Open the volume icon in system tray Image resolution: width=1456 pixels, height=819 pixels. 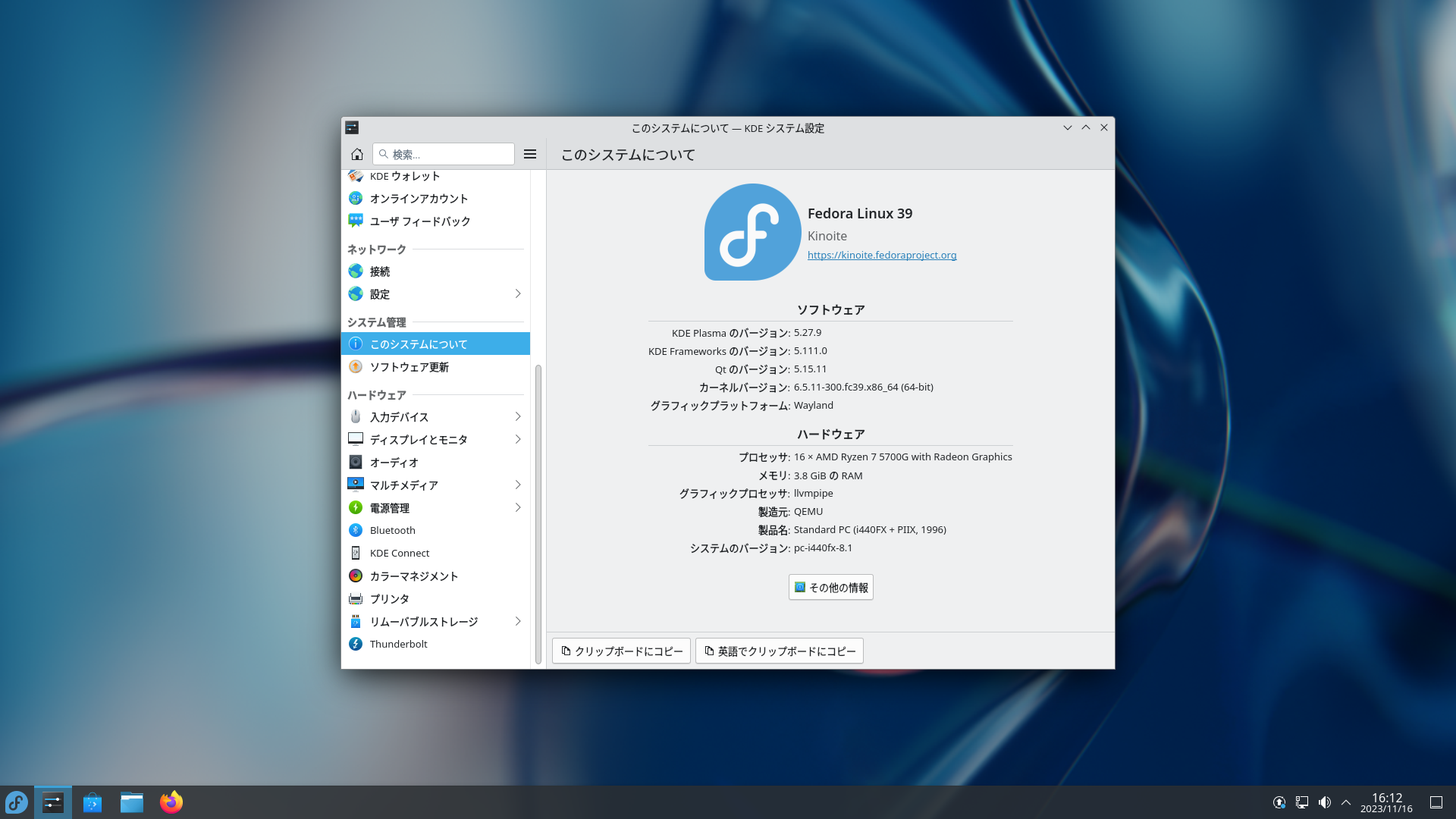pos(1324,802)
